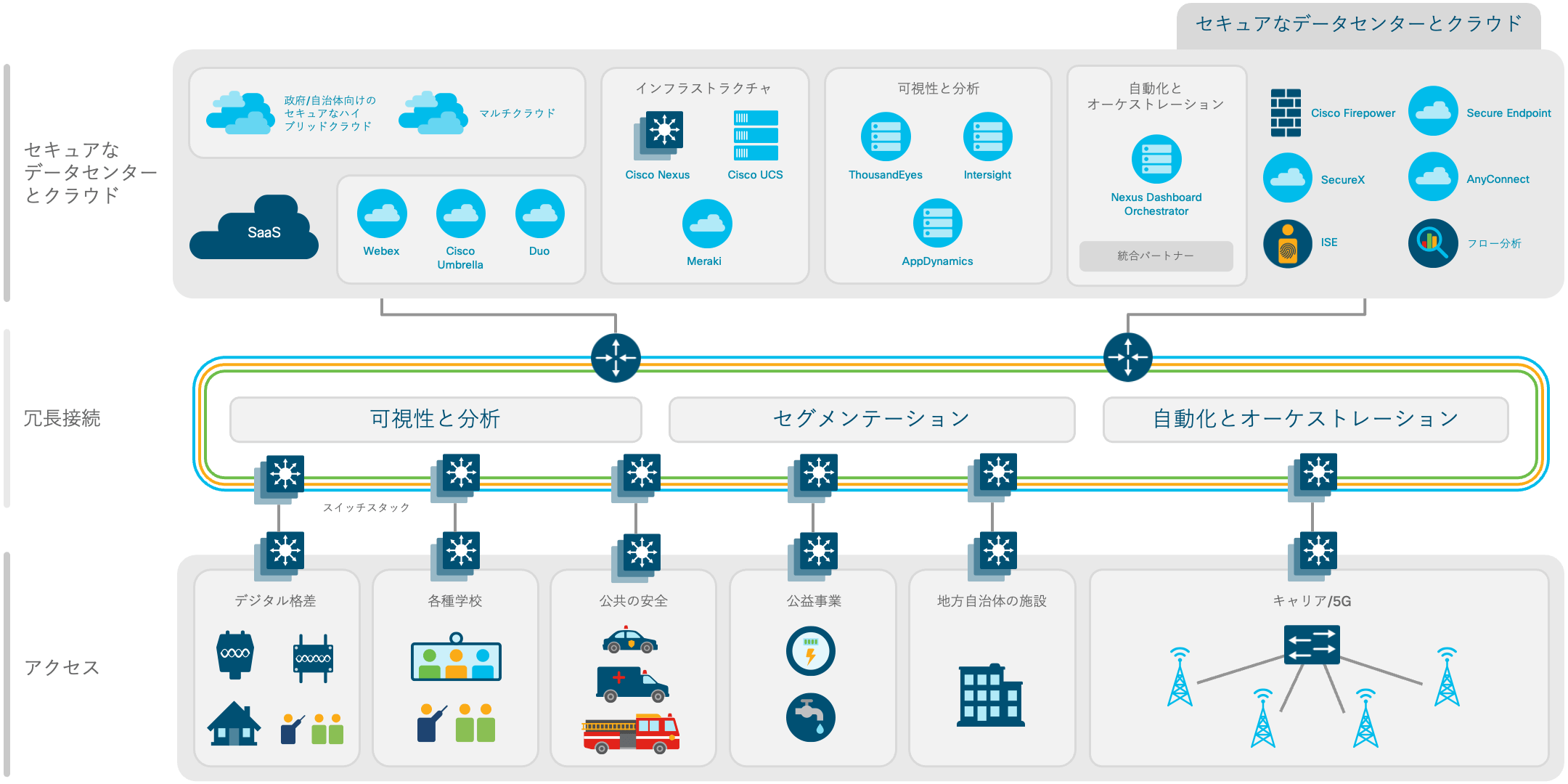
Task: Select the carrier 5G switch icon
Action: click(1312, 645)
